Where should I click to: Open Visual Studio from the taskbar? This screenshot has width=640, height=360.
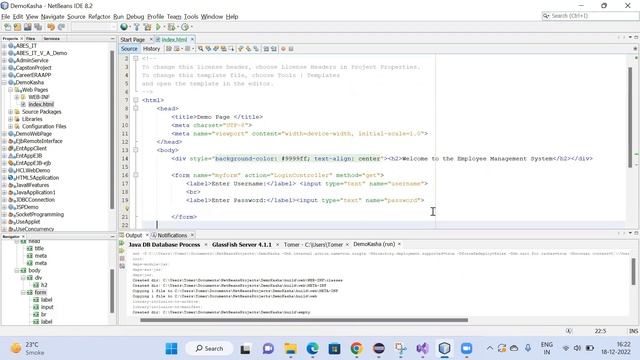pos(422,349)
